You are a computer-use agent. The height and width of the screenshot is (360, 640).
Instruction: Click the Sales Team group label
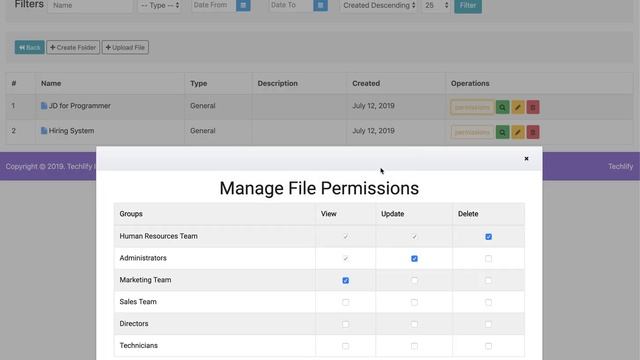pyautogui.click(x=138, y=302)
